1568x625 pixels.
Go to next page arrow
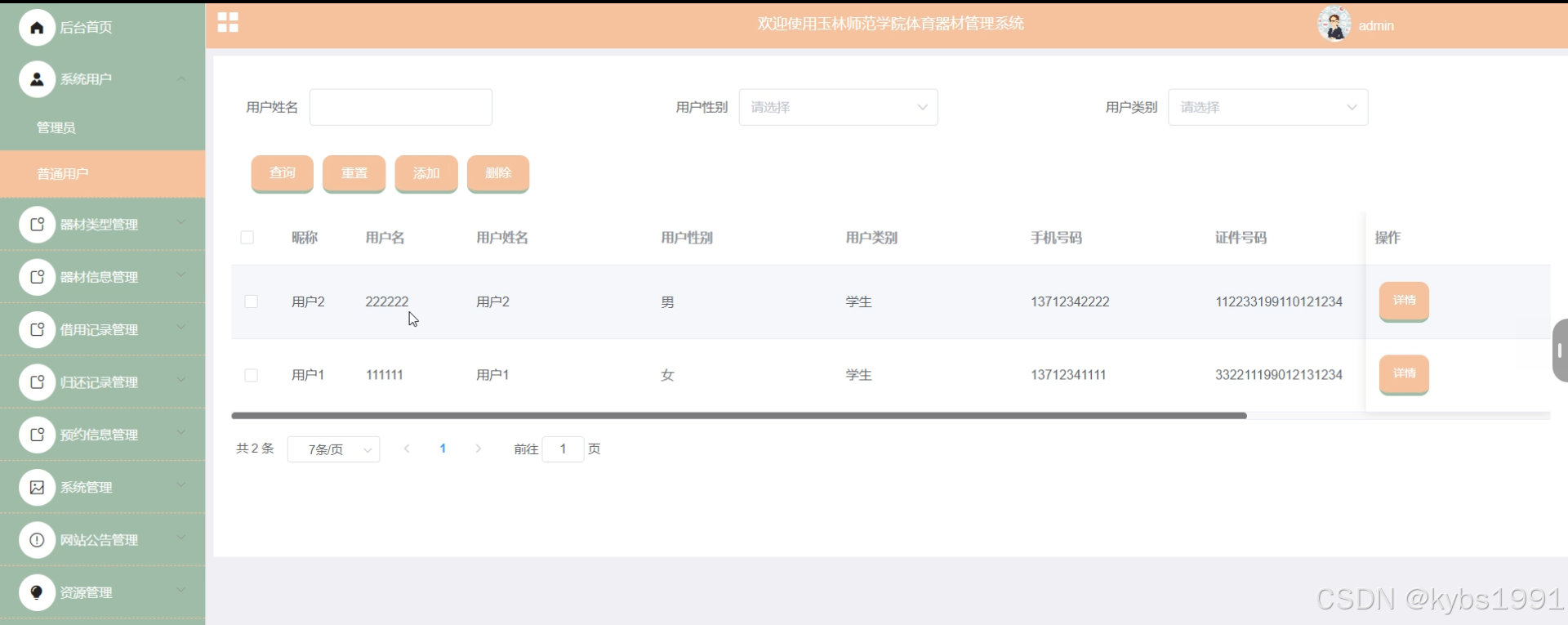click(x=479, y=449)
